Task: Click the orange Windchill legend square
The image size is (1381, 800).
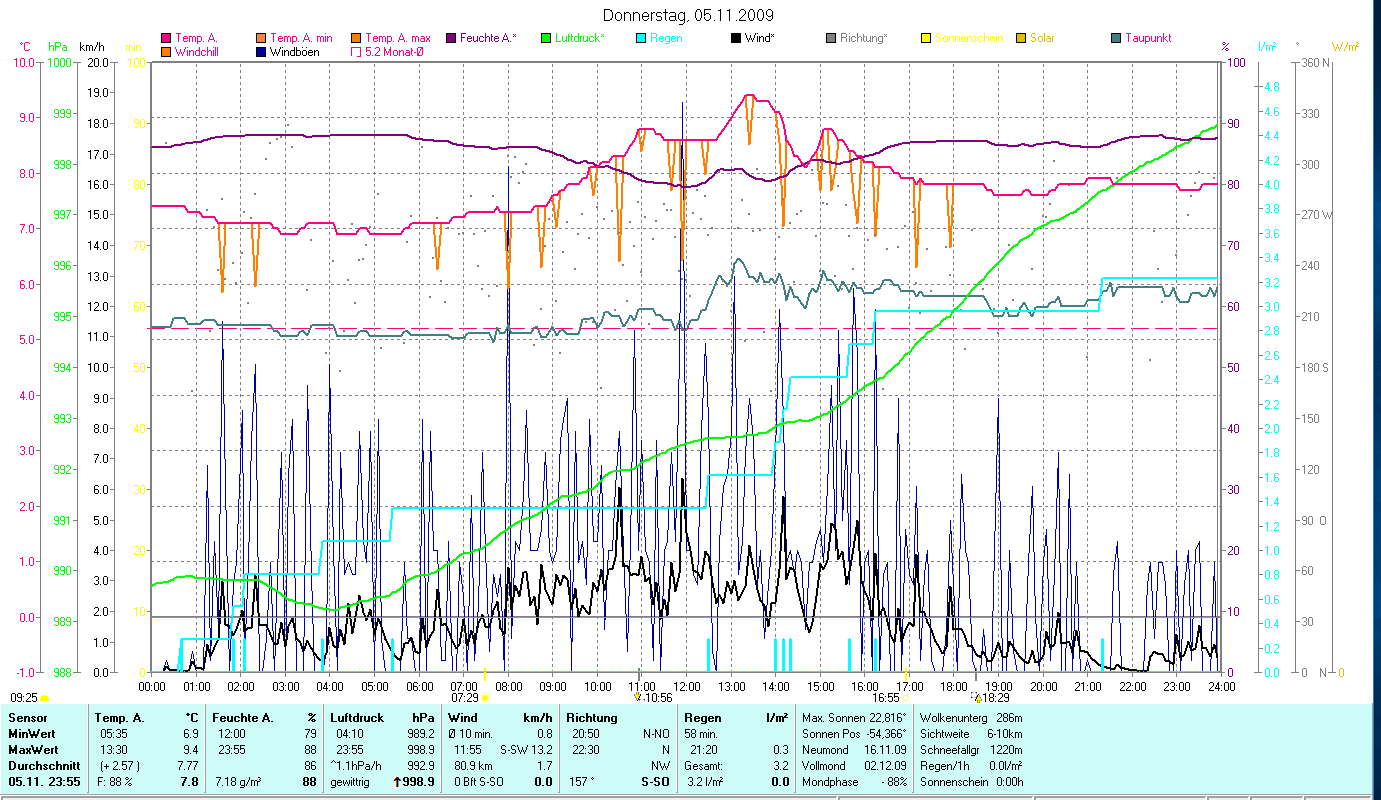Action: 166,51
